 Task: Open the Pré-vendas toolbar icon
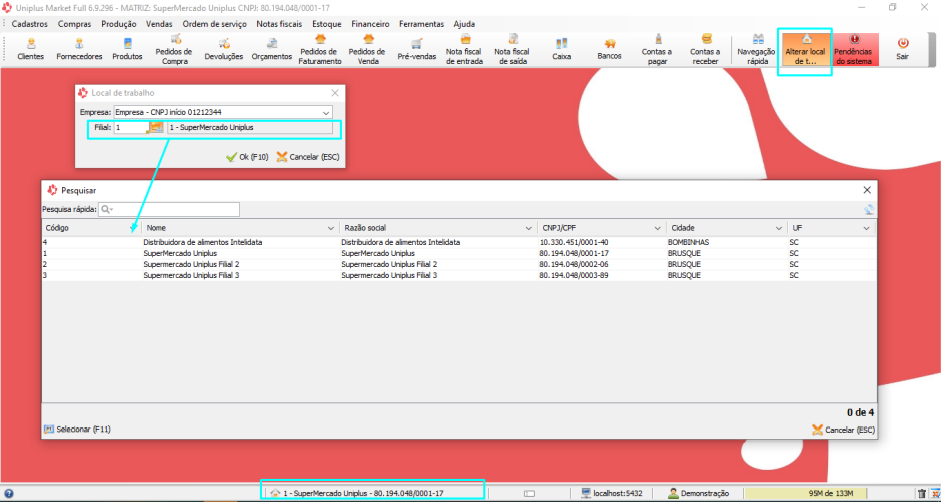(417, 49)
